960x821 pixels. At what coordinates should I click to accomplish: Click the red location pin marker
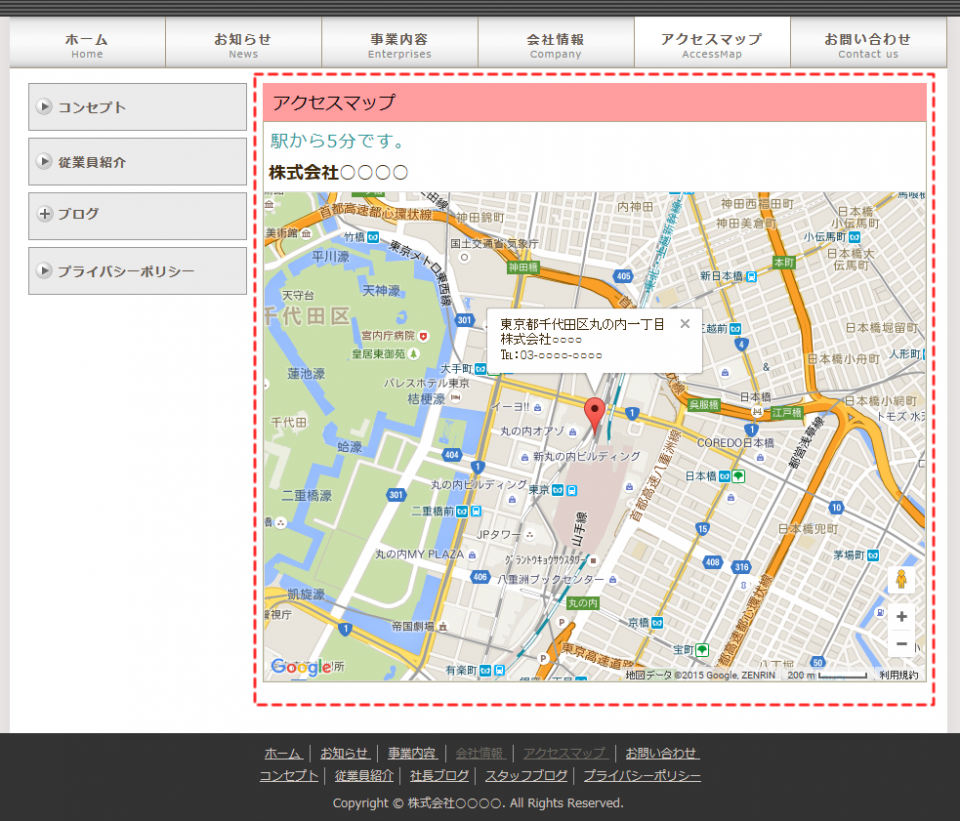click(x=594, y=414)
